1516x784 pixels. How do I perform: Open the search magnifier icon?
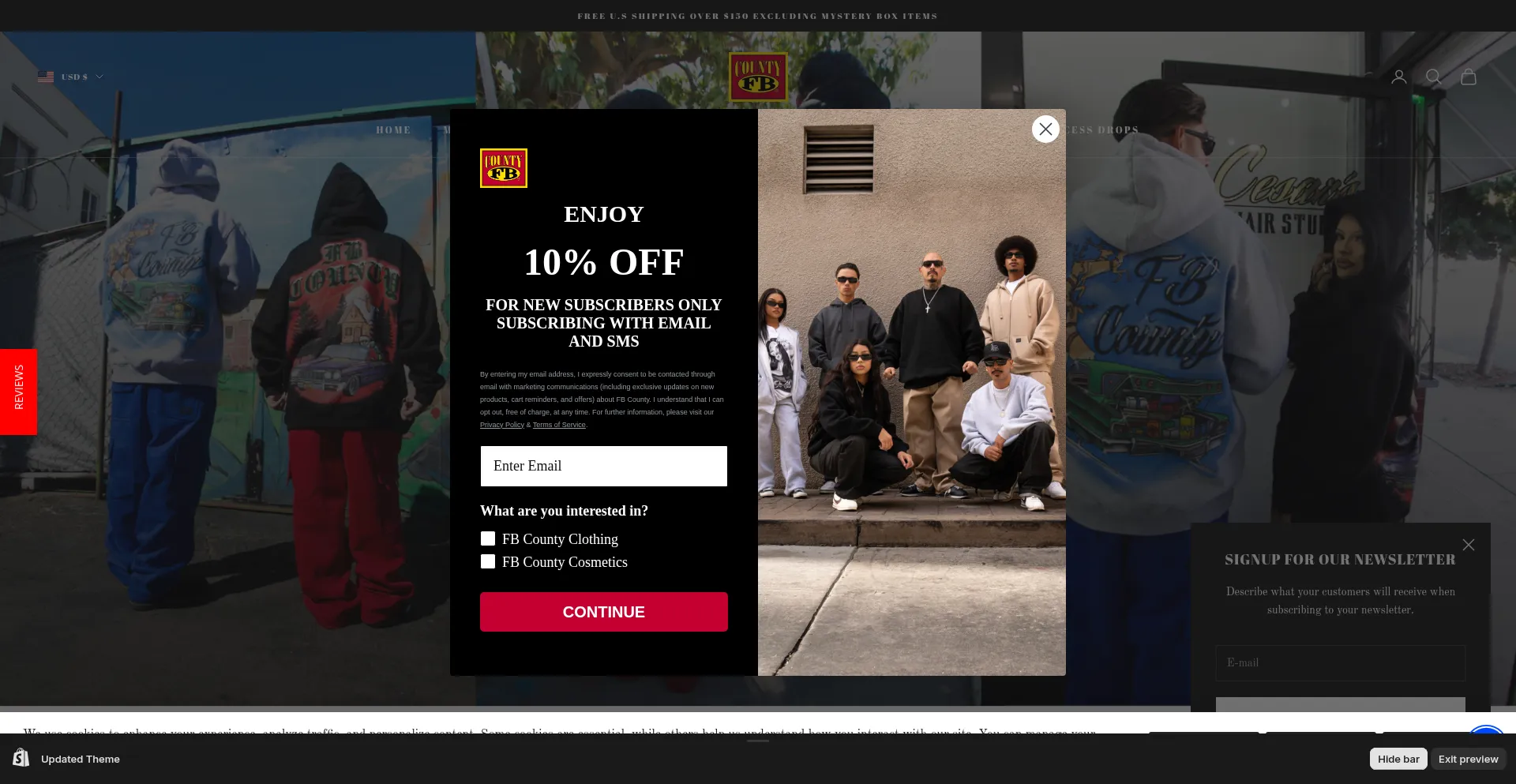click(1433, 77)
